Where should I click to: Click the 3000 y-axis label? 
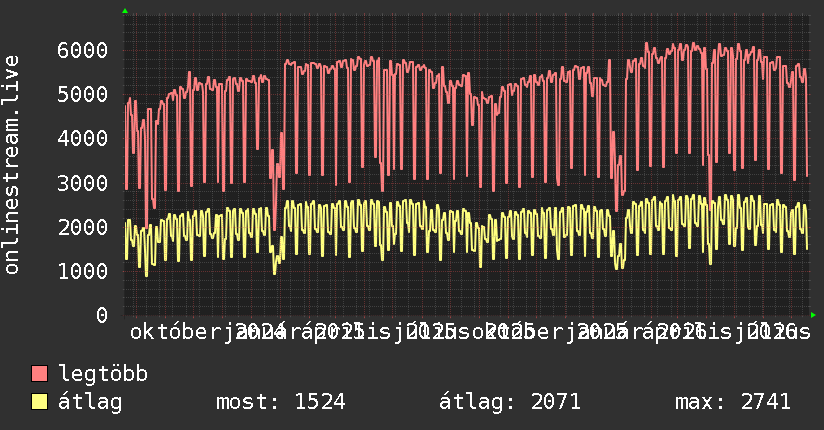point(83,183)
